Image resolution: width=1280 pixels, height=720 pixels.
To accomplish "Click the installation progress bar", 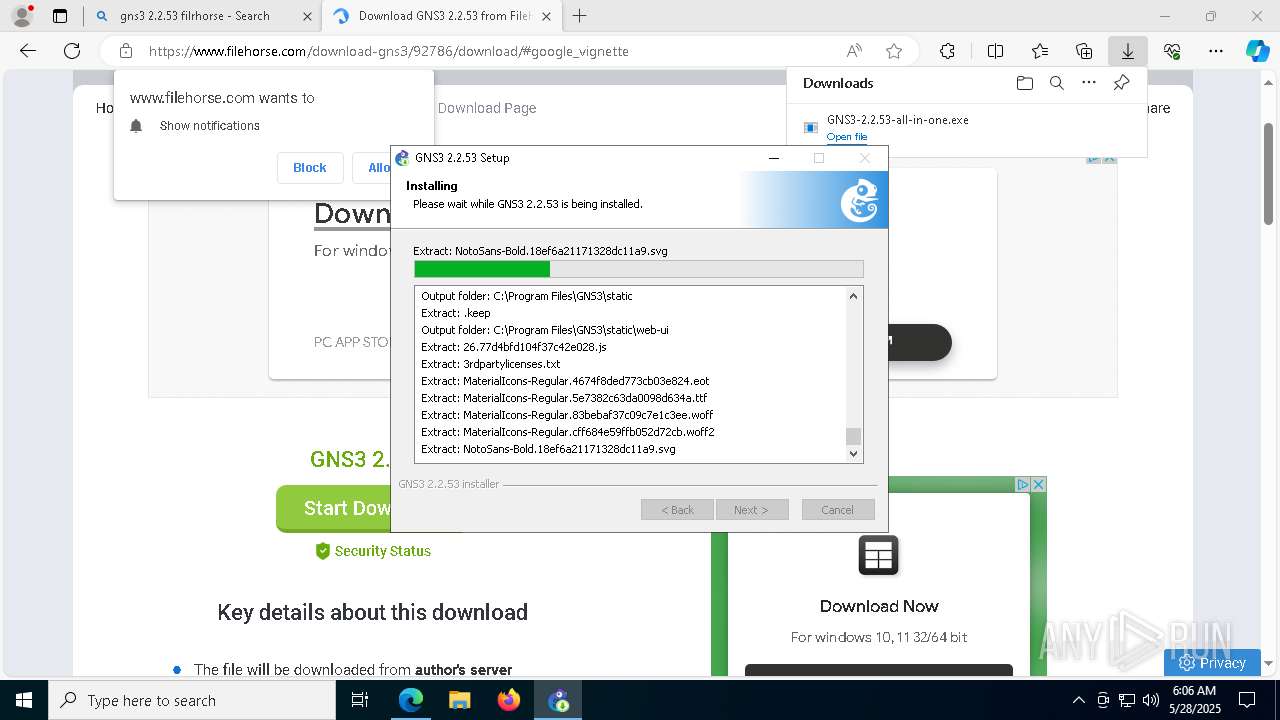I will point(638,269).
